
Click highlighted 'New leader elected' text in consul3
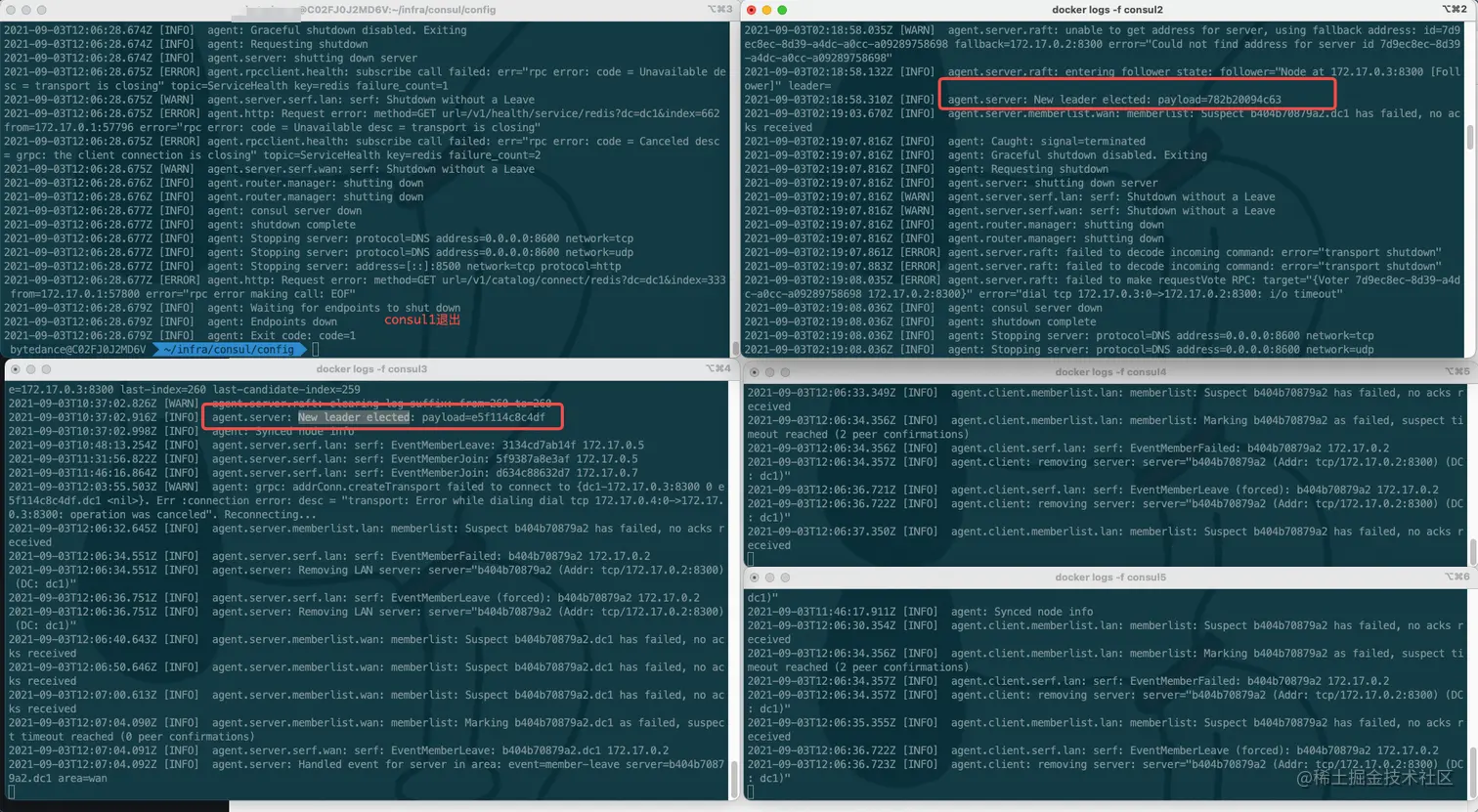(x=354, y=417)
